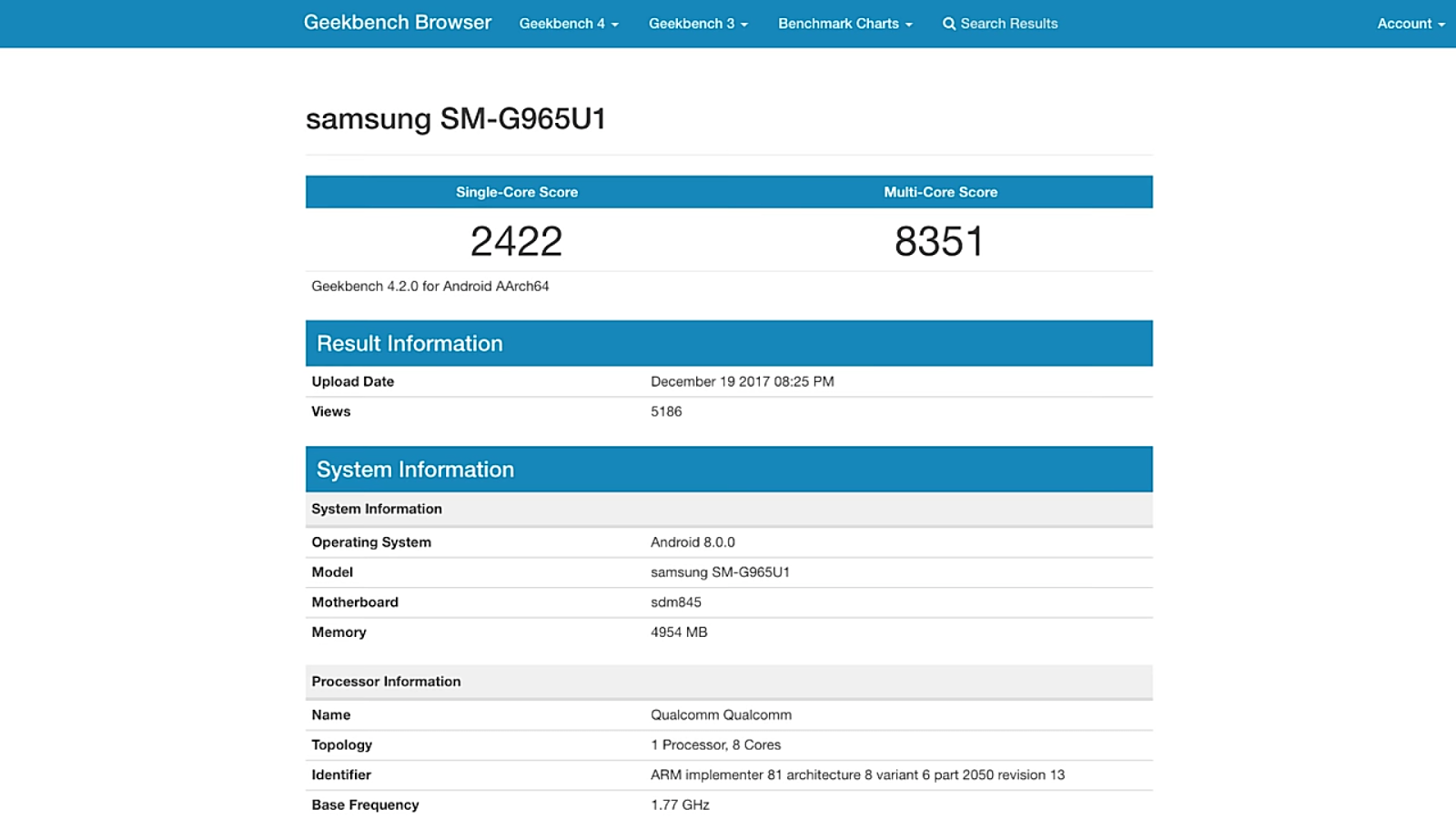Select the 1 Processor, 8 Cores value

(x=715, y=745)
